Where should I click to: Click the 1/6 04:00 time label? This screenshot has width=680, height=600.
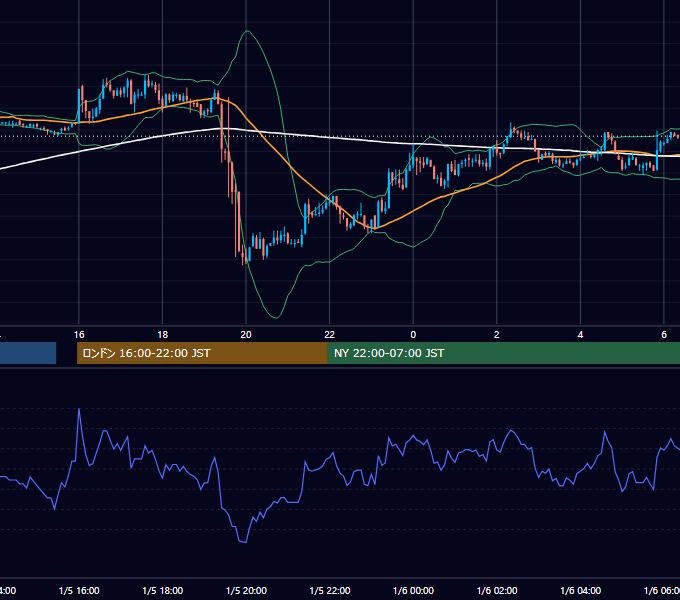coord(581,590)
